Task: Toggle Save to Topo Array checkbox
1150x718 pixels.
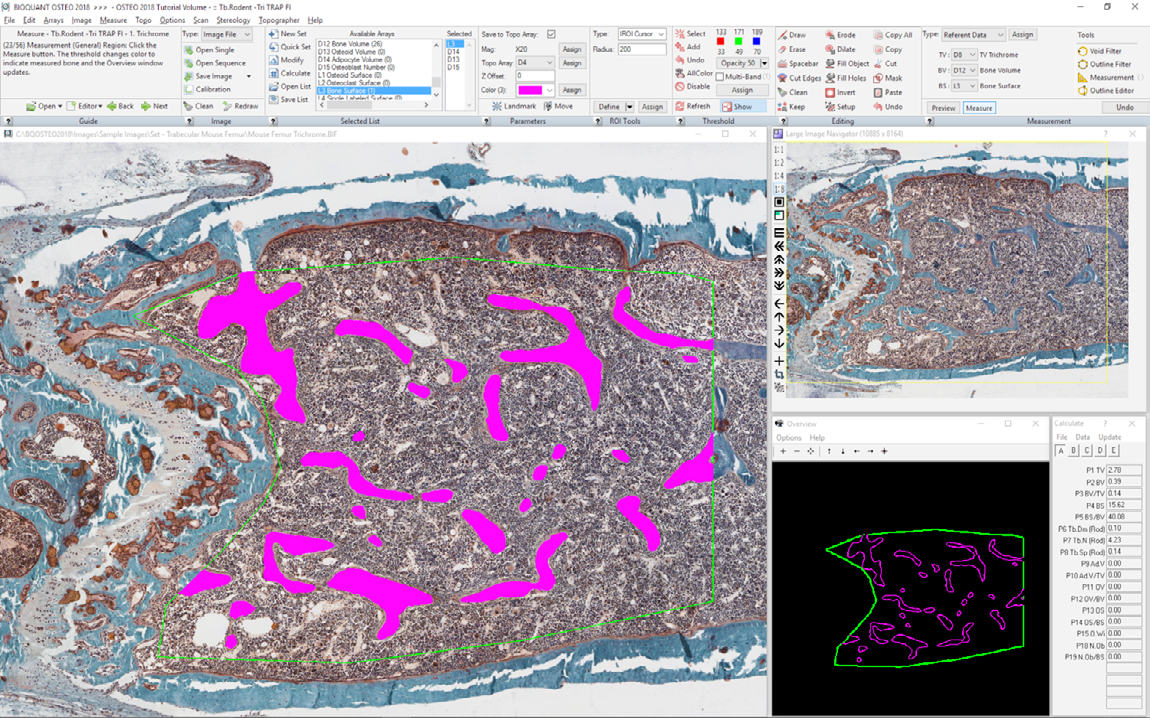Action: click(551, 34)
